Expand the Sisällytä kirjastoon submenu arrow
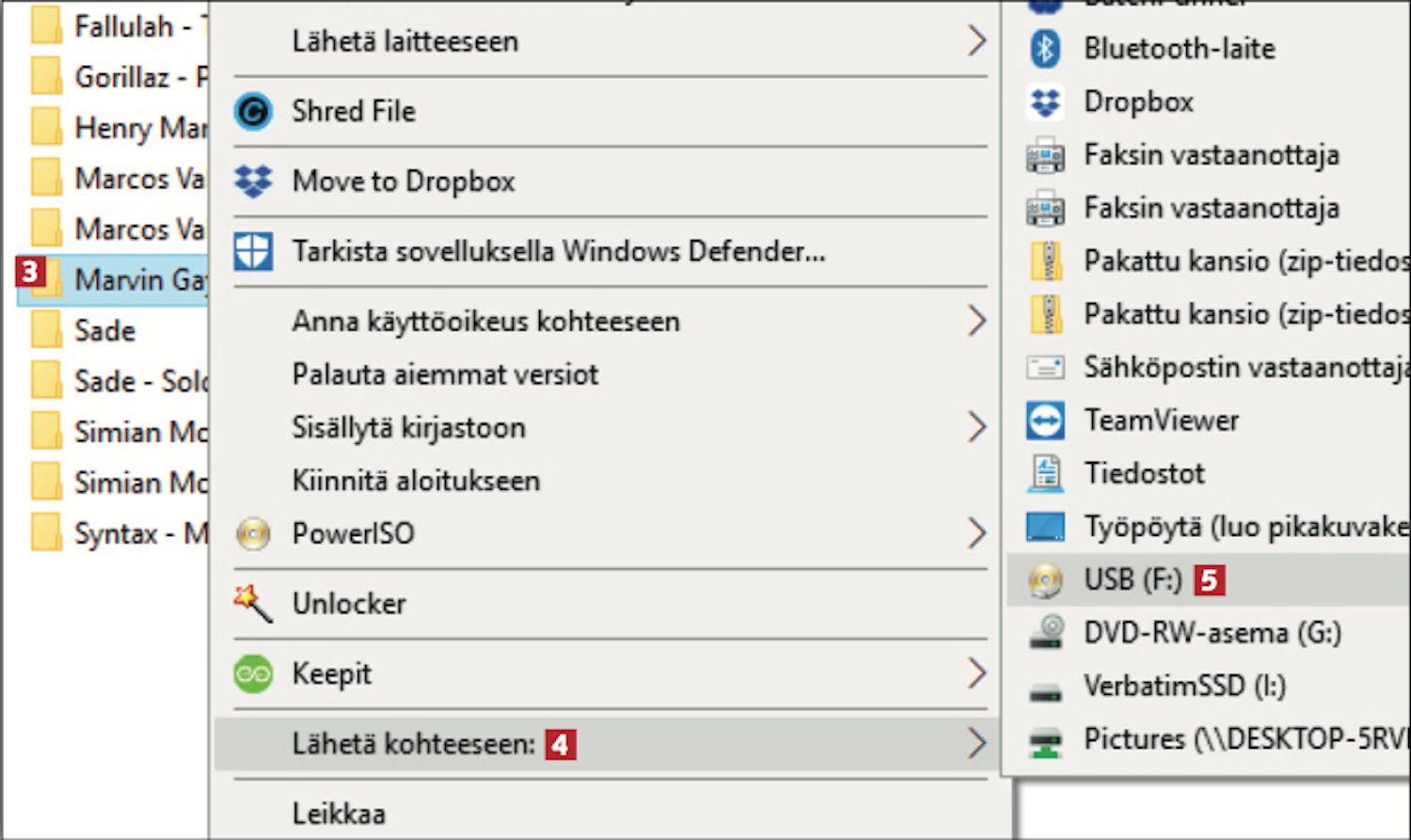1411x840 pixels. [976, 428]
